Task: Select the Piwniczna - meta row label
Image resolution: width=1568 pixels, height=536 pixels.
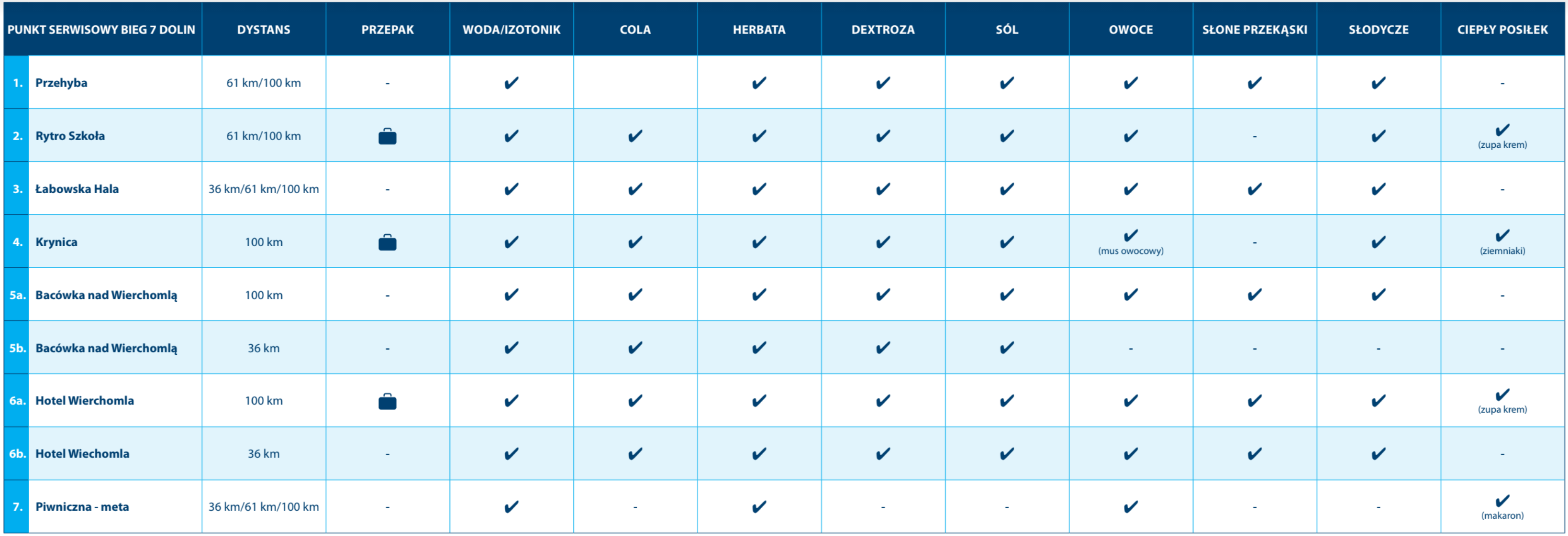Action: click(x=82, y=507)
